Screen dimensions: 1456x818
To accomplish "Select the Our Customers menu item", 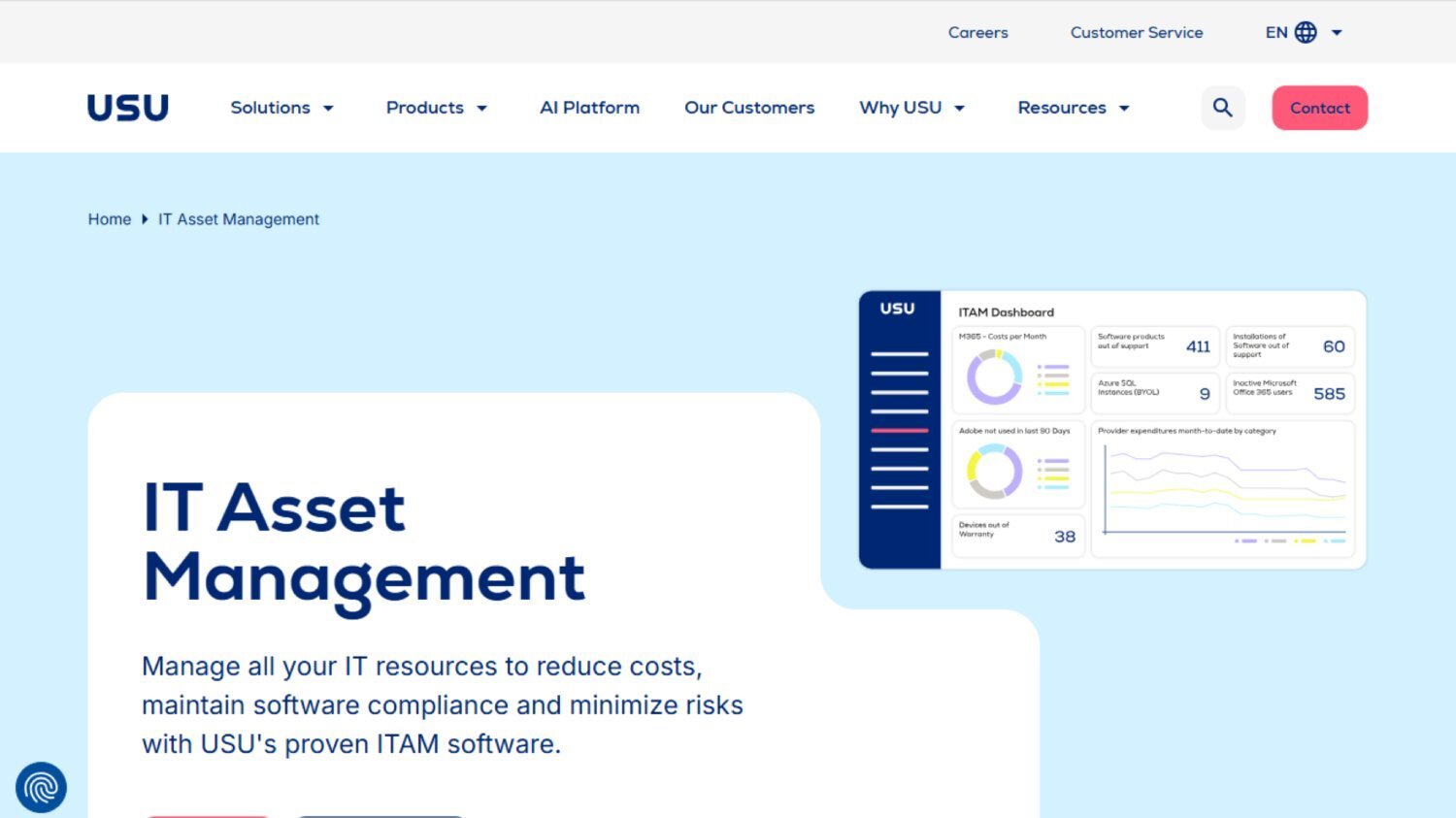I will click(x=749, y=108).
